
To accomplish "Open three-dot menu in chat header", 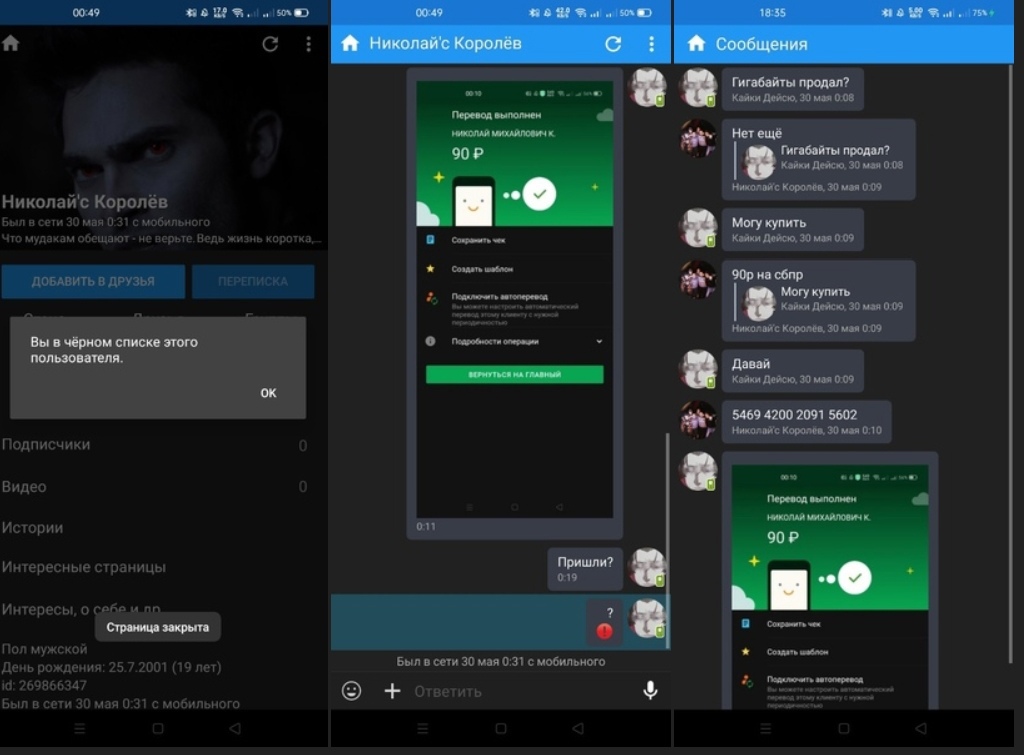I will pos(651,44).
